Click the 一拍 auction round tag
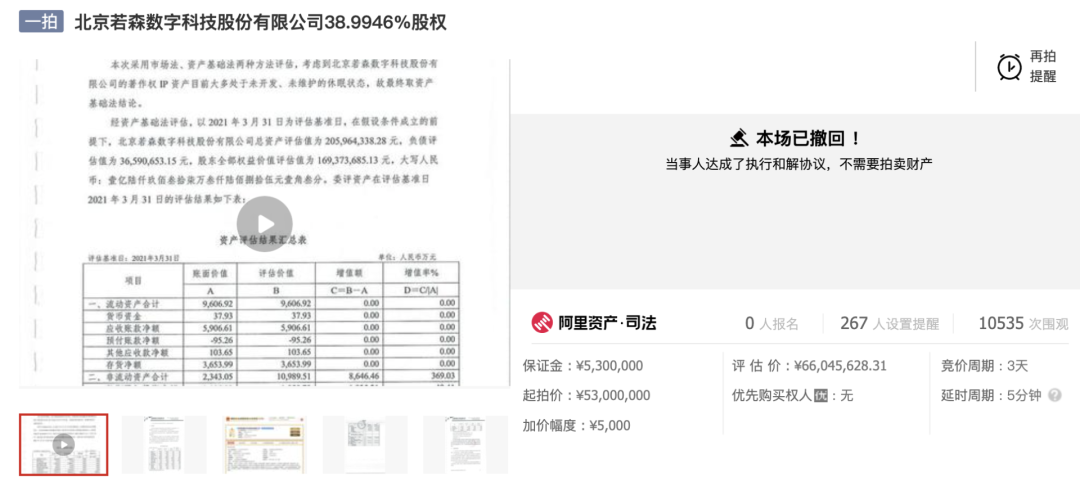The height and width of the screenshot is (495, 1080). [x=41, y=23]
